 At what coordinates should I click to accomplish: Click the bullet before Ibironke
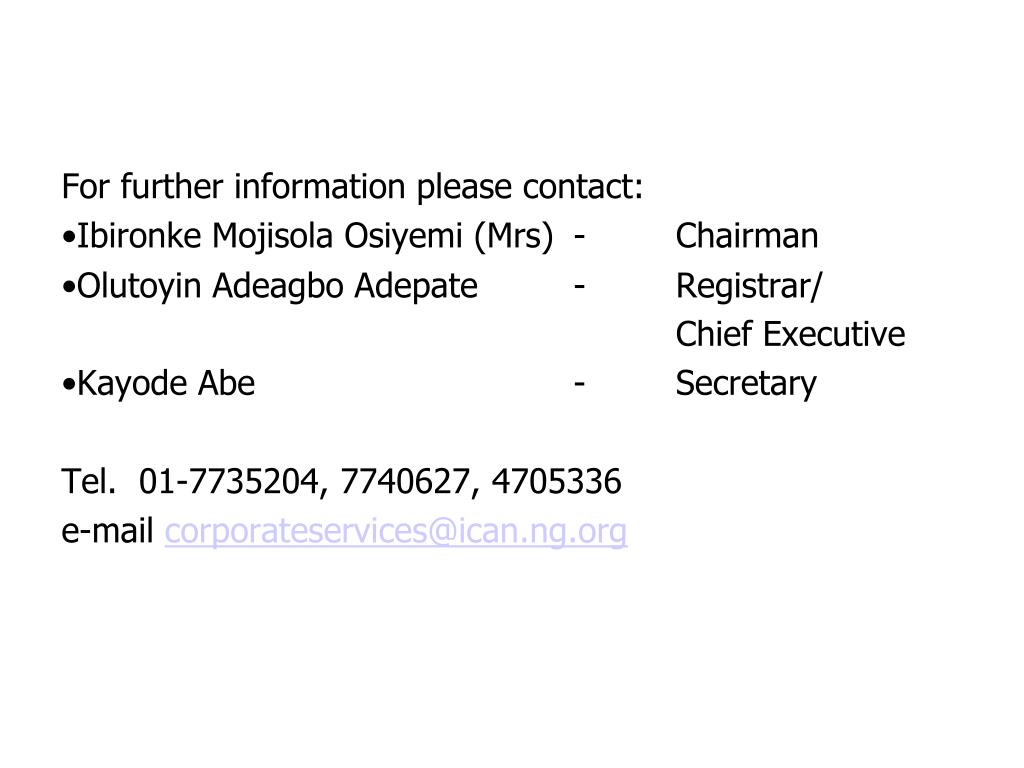(69, 238)
